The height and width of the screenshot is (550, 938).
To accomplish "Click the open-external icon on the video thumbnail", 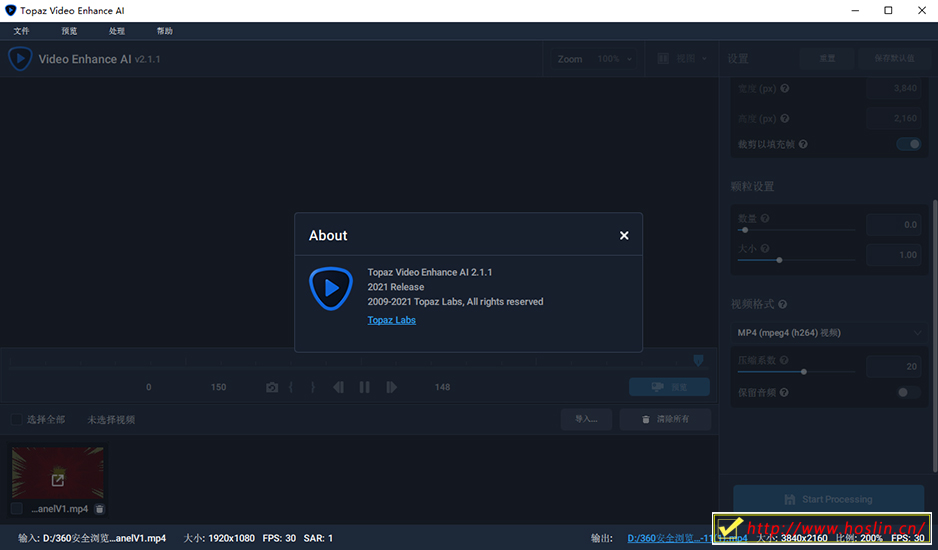I will click(x=58, y=480).
